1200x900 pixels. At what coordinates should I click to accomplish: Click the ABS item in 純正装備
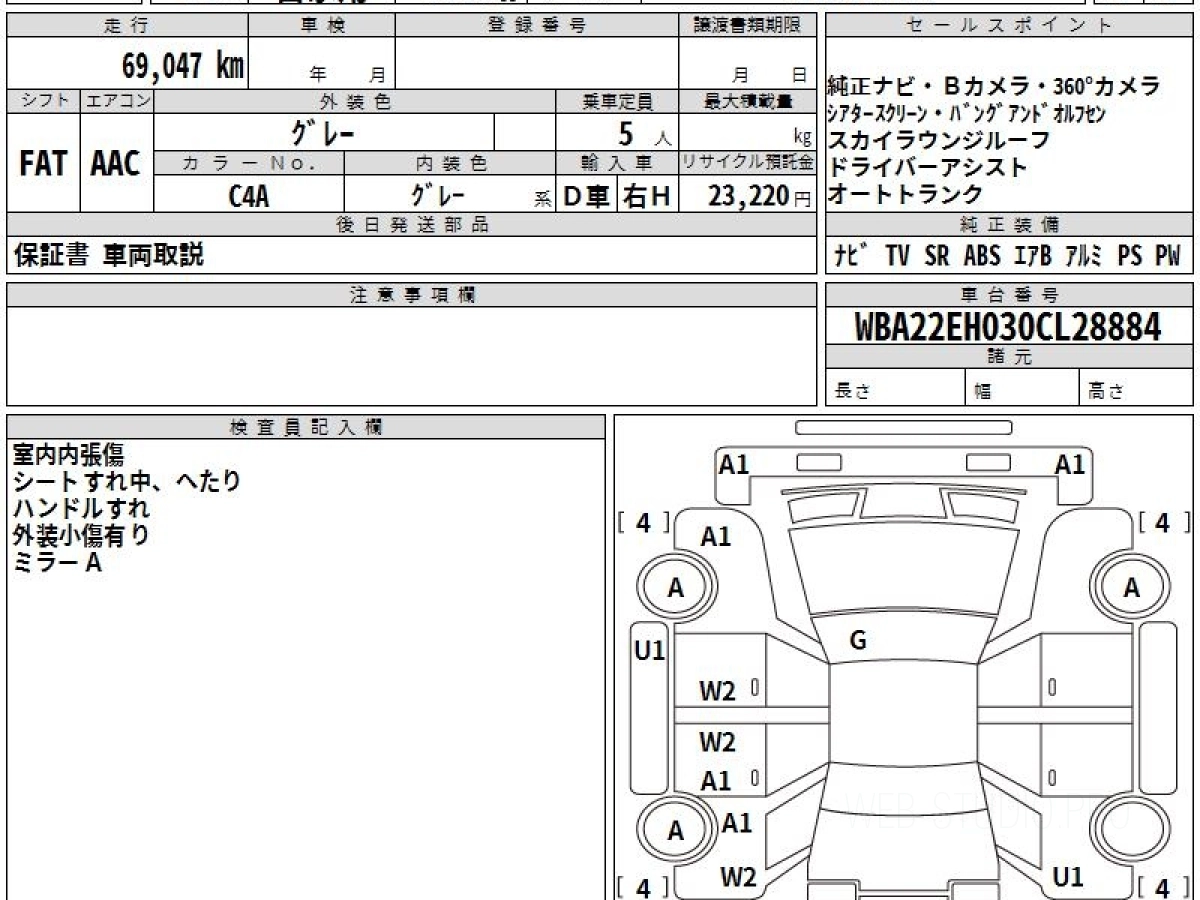(x=981, y=256)
